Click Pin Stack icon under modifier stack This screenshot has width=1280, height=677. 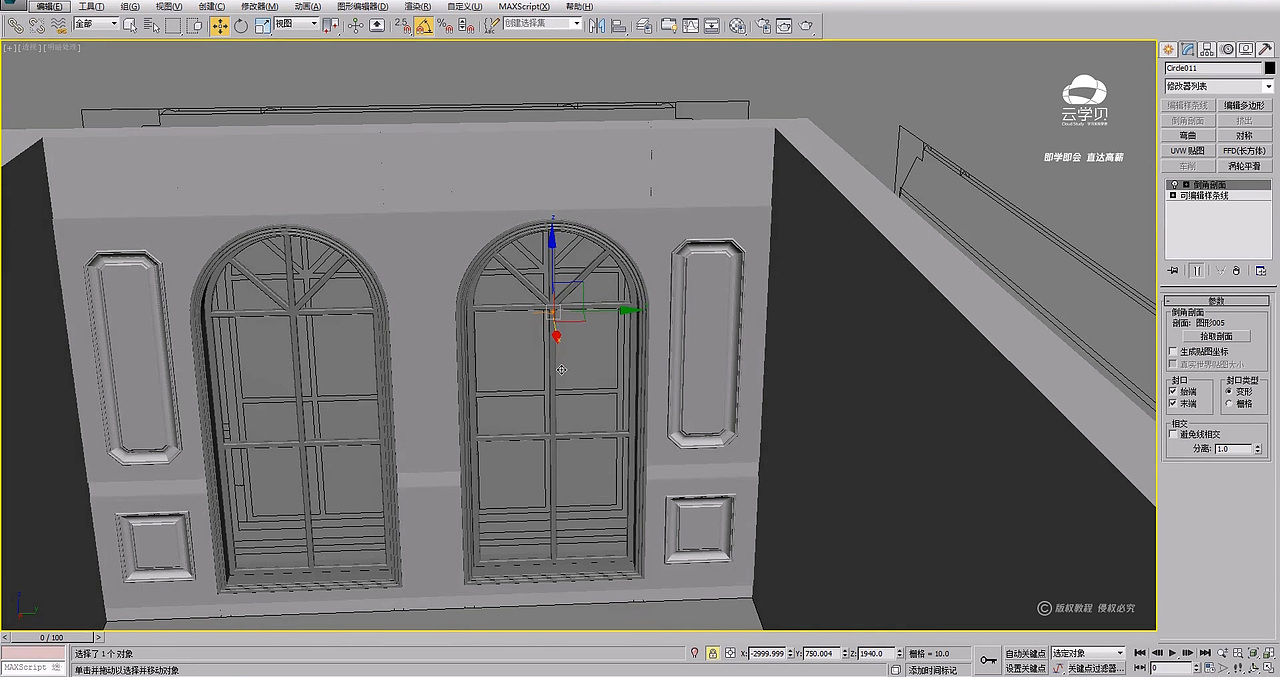tap(1172, 271)
